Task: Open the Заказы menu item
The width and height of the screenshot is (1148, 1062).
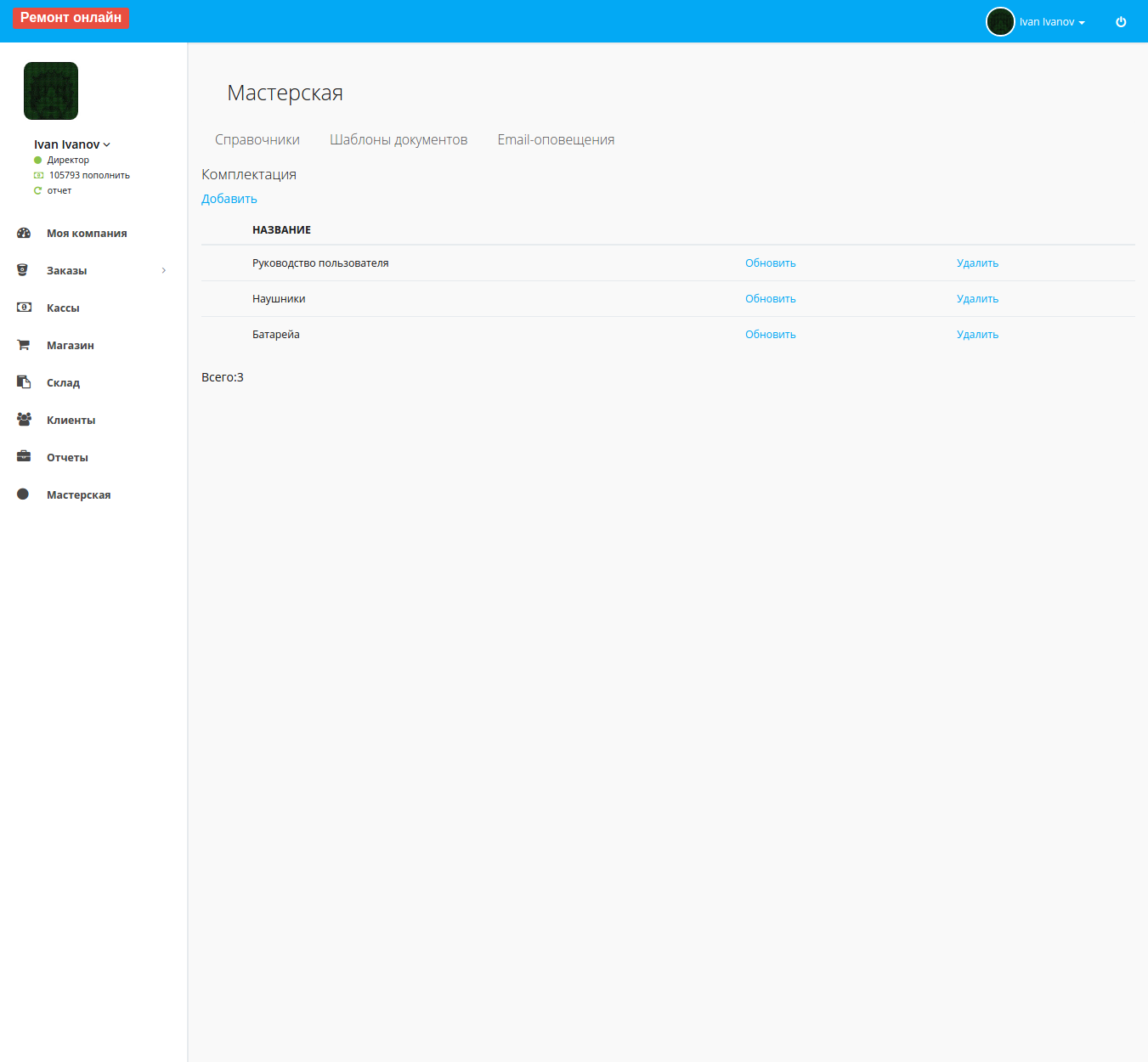Action: 67,271
